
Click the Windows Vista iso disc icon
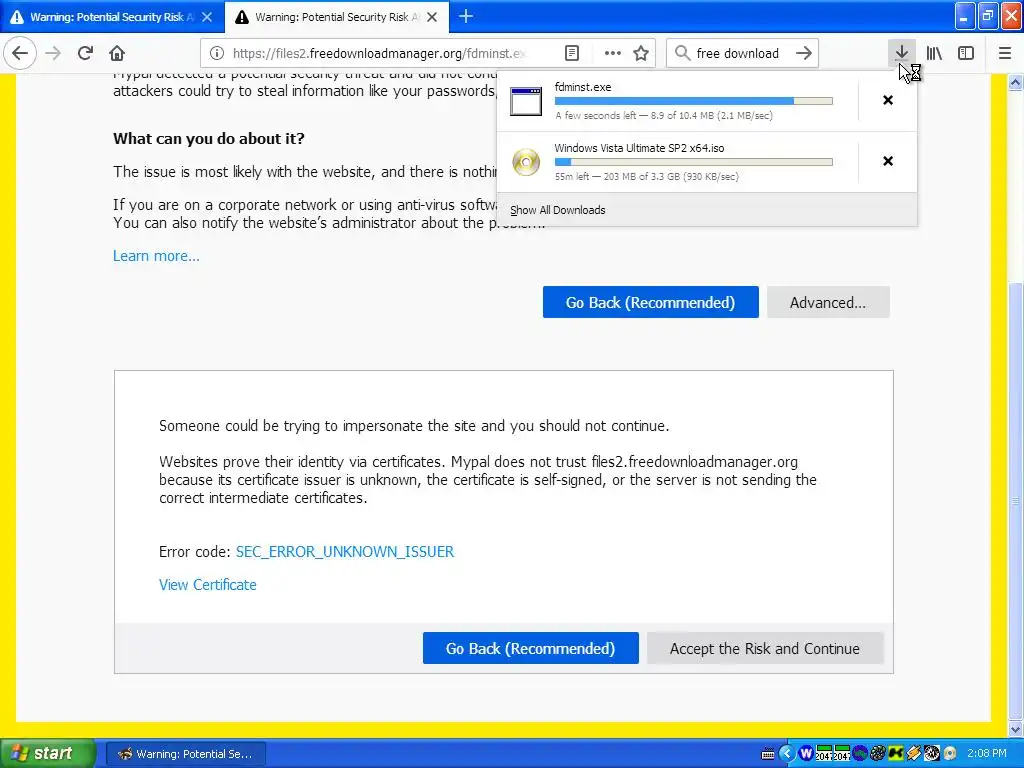tap(526, 162)
